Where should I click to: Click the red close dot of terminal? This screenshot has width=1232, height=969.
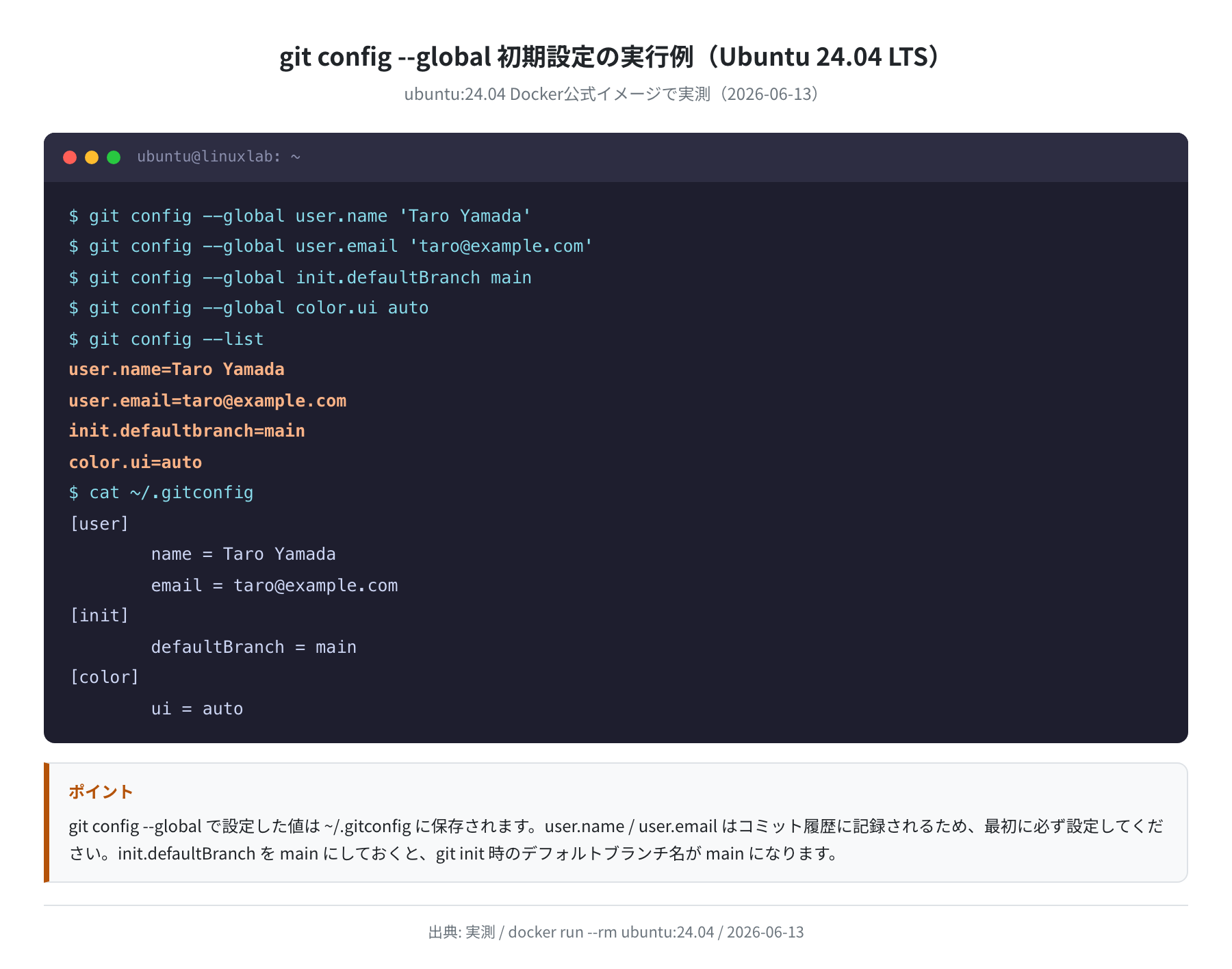coord(70,157)
